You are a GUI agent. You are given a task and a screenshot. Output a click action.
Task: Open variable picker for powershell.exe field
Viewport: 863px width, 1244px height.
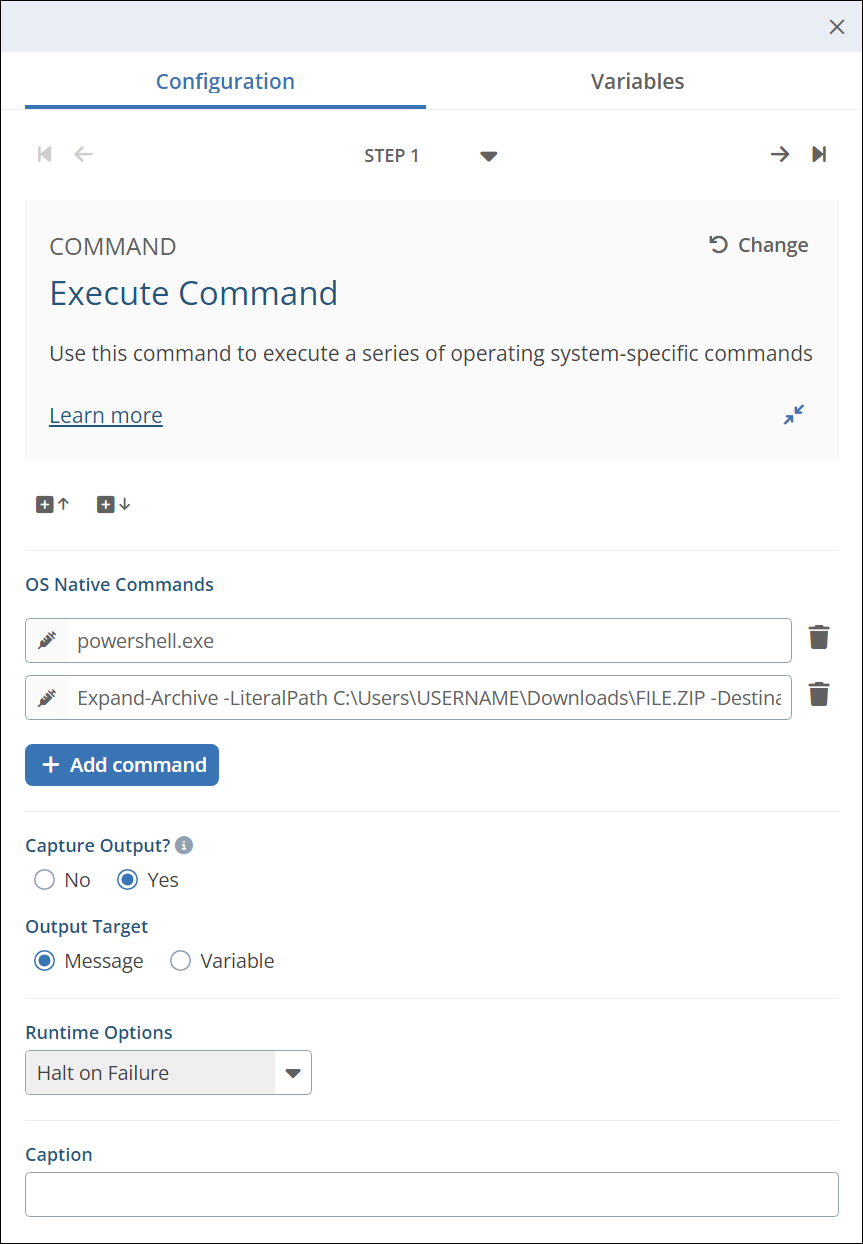(47, 641)
